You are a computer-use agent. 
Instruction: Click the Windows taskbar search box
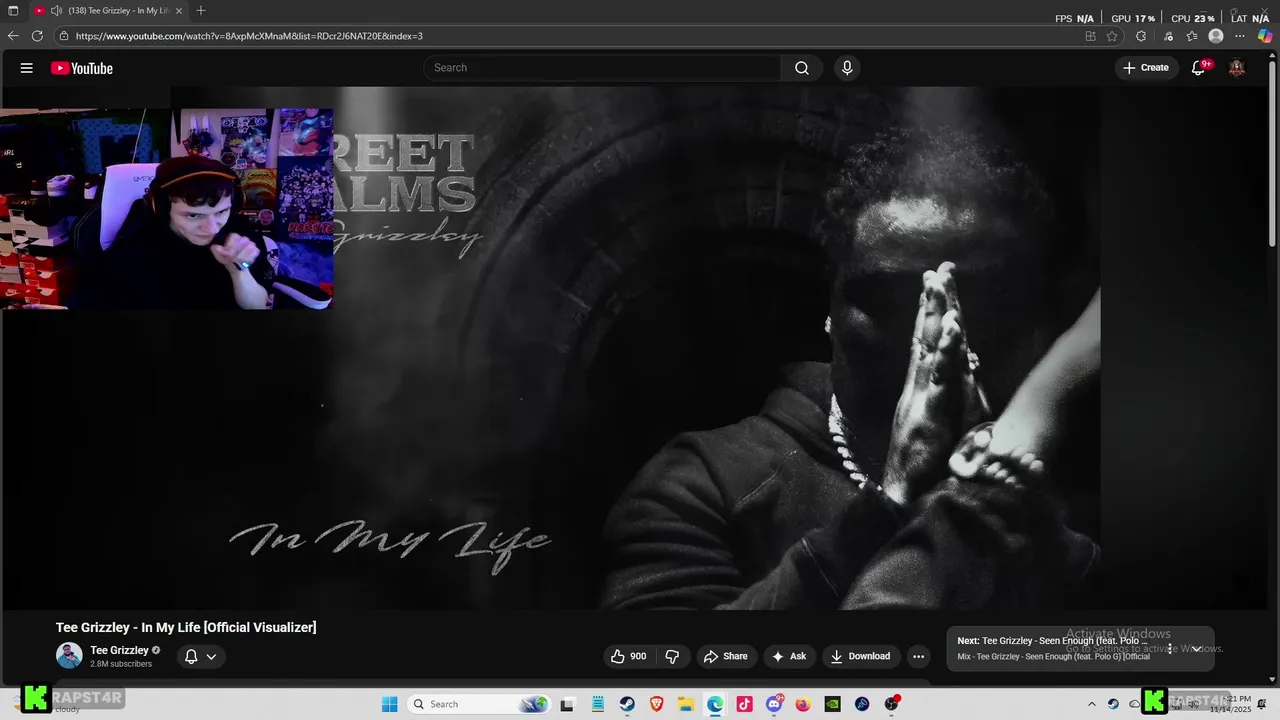pos(479,704)
